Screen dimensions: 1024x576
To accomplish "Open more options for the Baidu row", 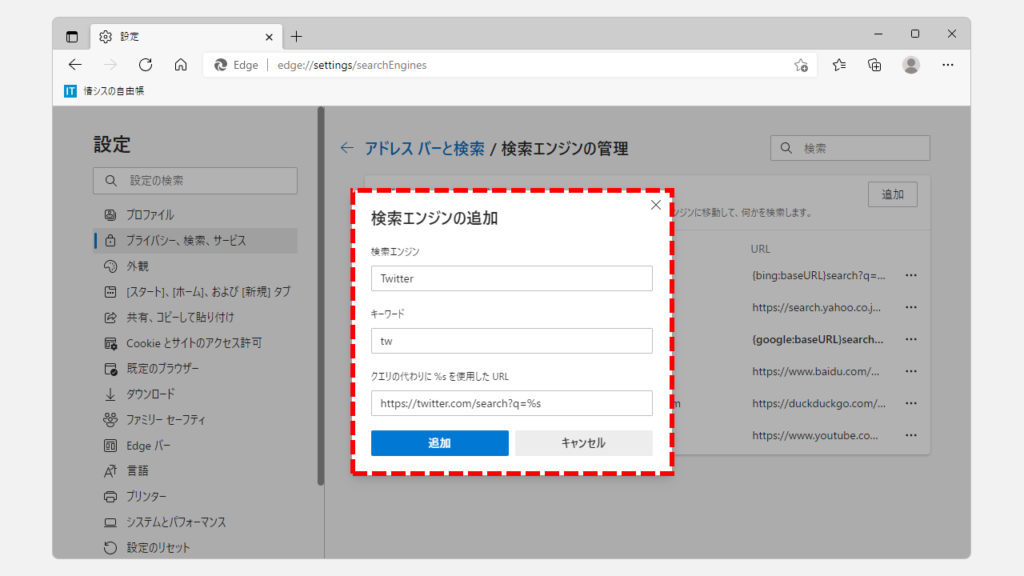I will [x=911, y=372].
